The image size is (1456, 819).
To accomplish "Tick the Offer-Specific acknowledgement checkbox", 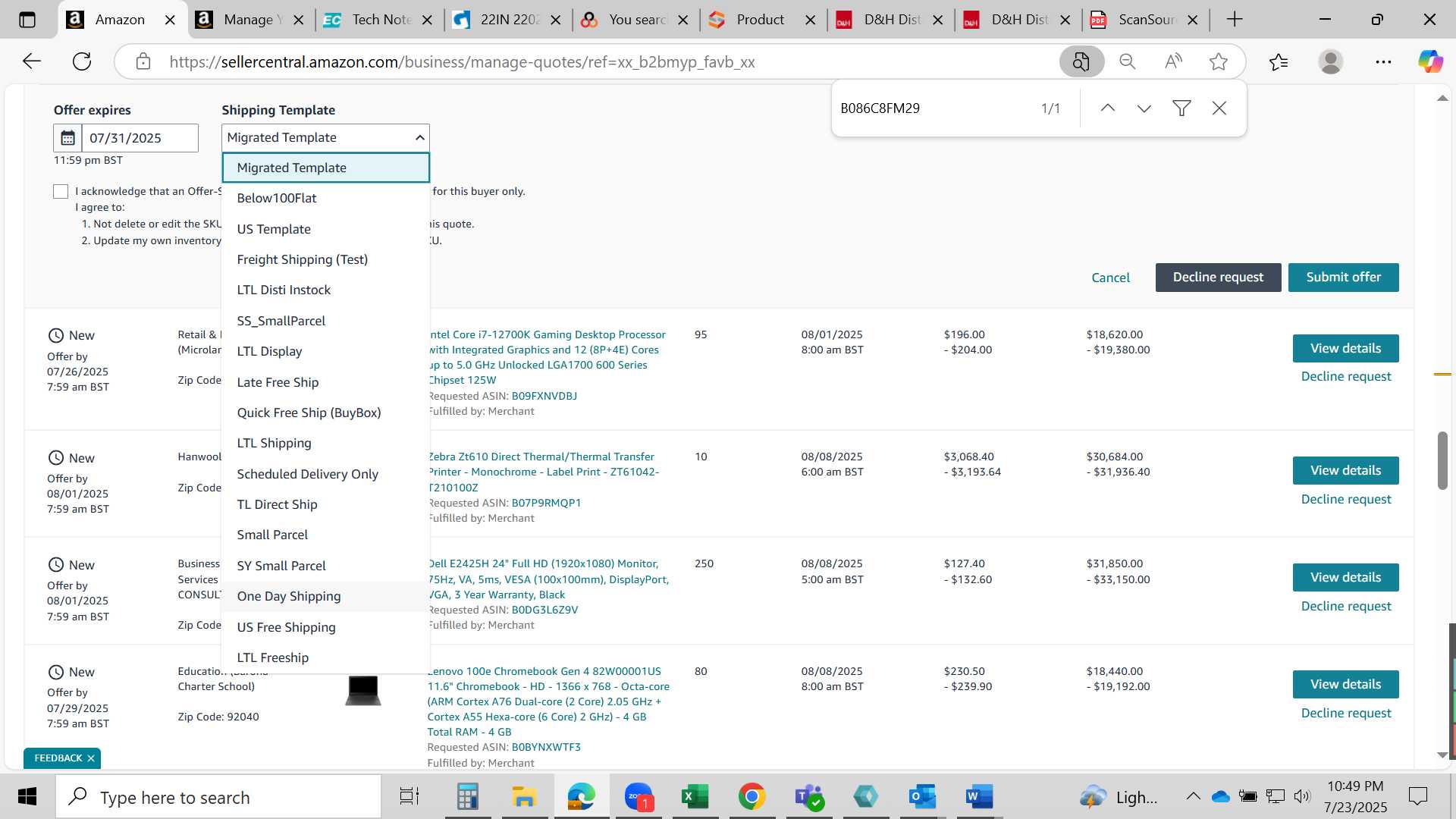I will tap(61, 192).
